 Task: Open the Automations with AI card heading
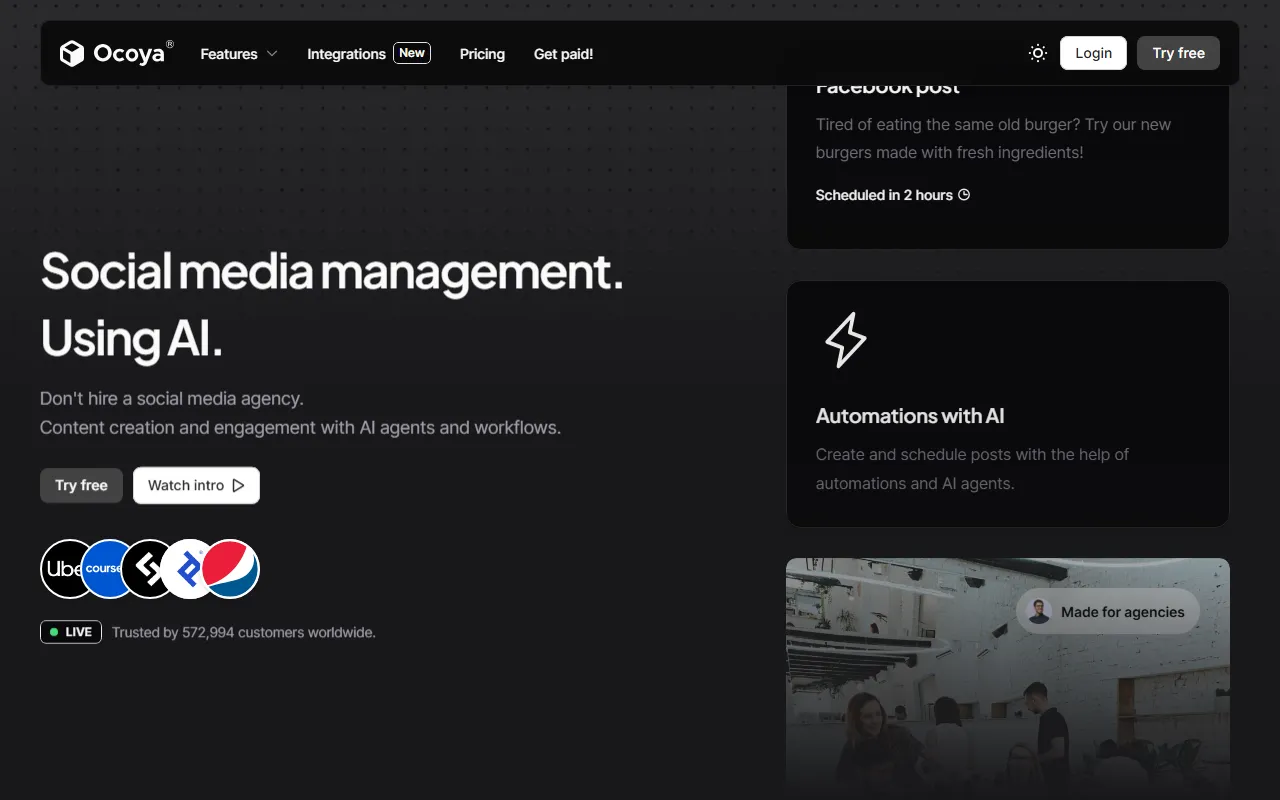click(909, 416)
